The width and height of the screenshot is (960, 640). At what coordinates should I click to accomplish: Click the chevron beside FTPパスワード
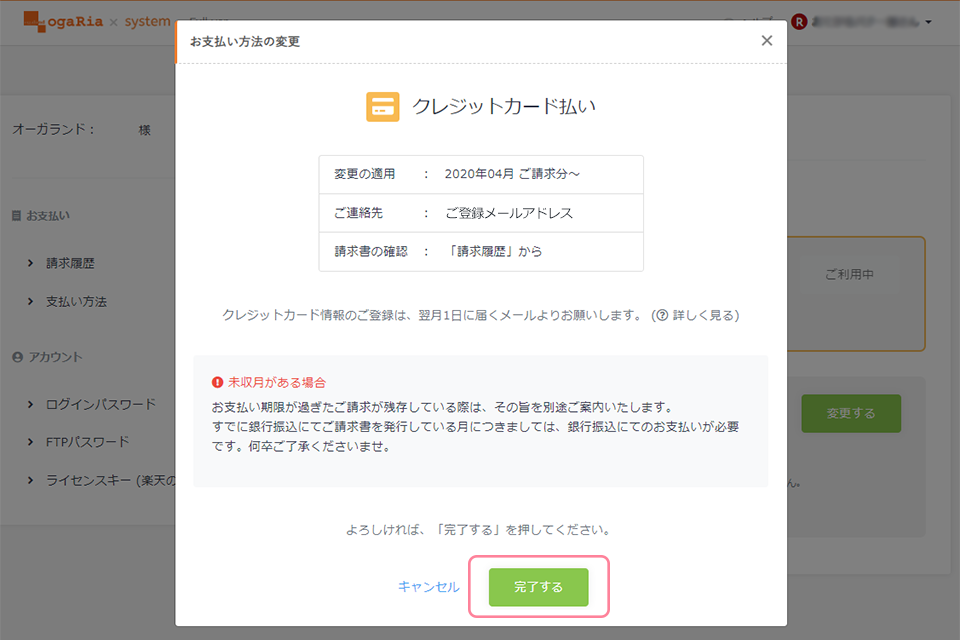(x=30, y=442)
